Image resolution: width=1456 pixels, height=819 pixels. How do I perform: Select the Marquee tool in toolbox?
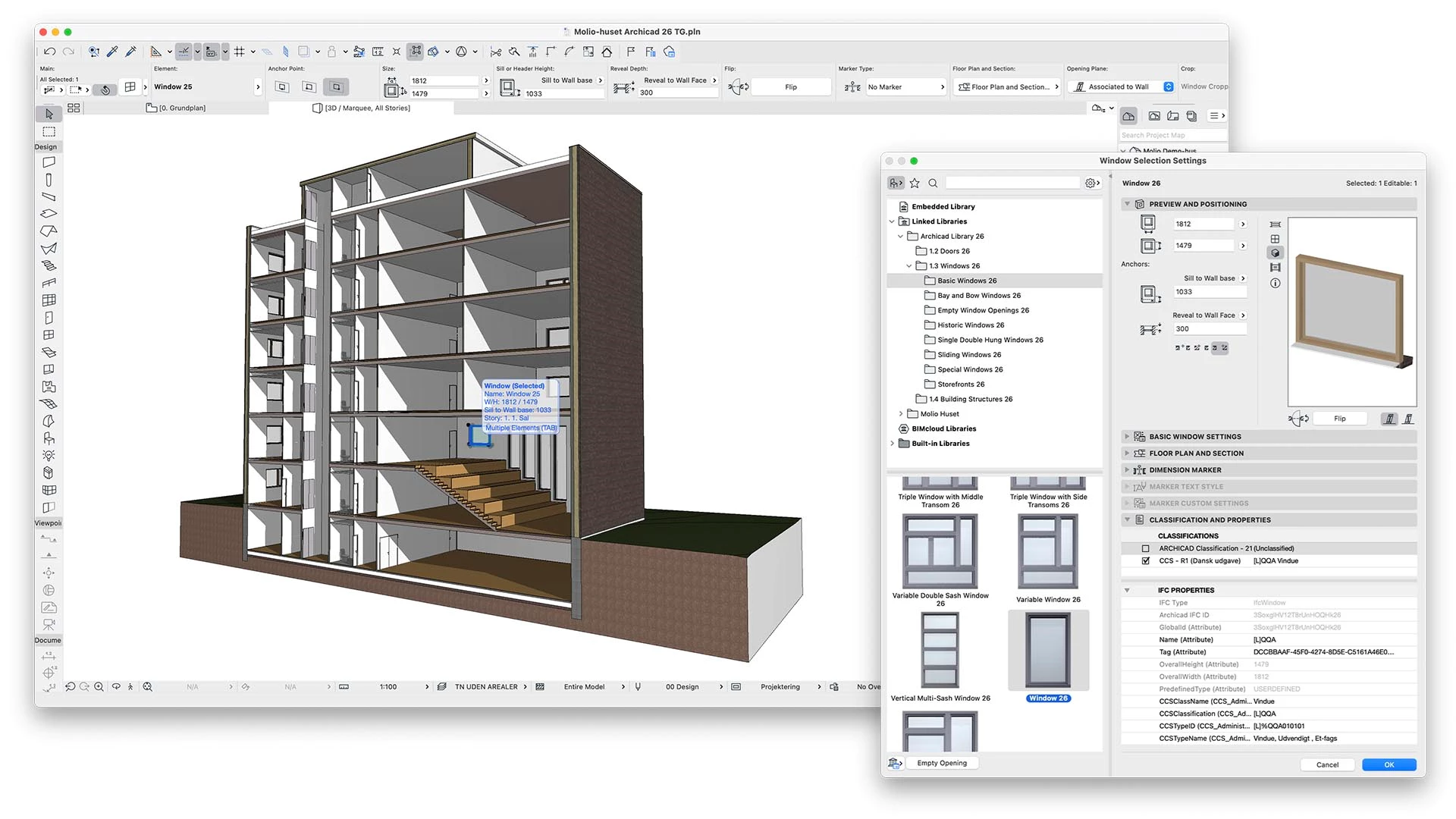coord(49,132)
